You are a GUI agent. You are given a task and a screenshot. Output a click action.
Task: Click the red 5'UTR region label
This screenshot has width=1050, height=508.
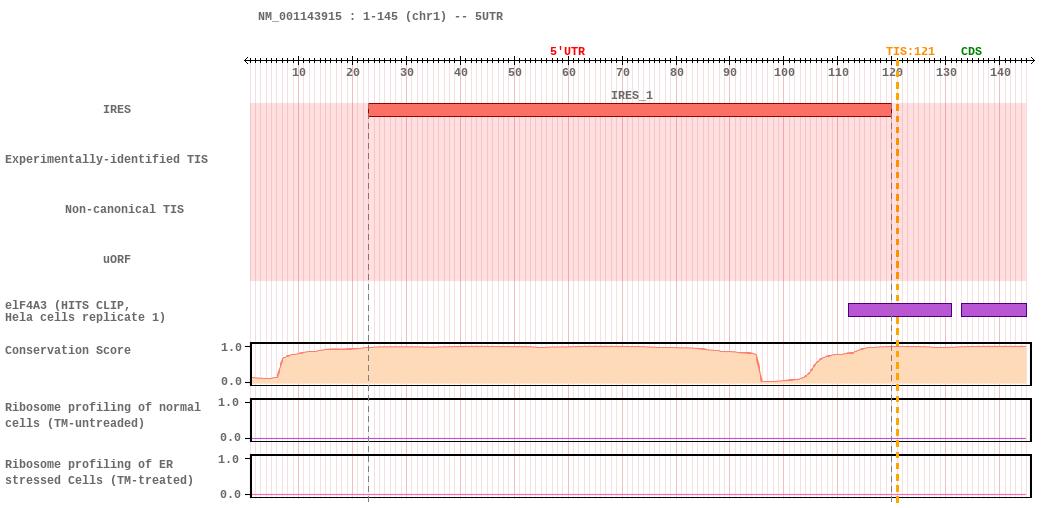[567, 52]
